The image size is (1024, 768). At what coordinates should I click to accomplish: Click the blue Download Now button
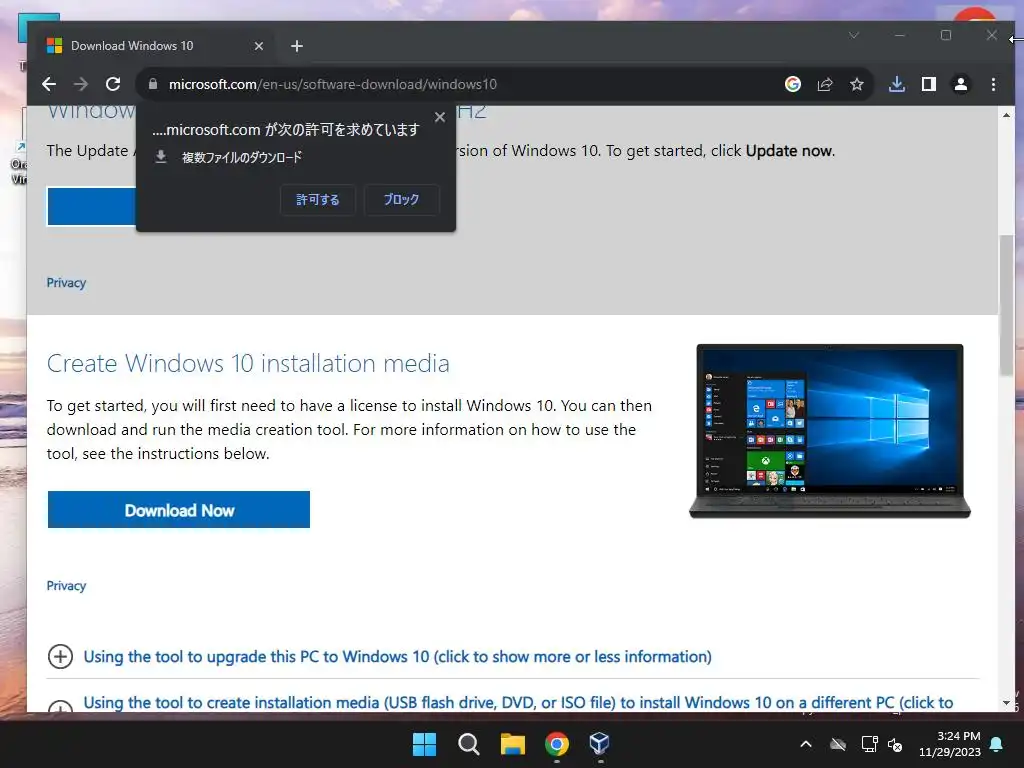[x=179, y=509]
